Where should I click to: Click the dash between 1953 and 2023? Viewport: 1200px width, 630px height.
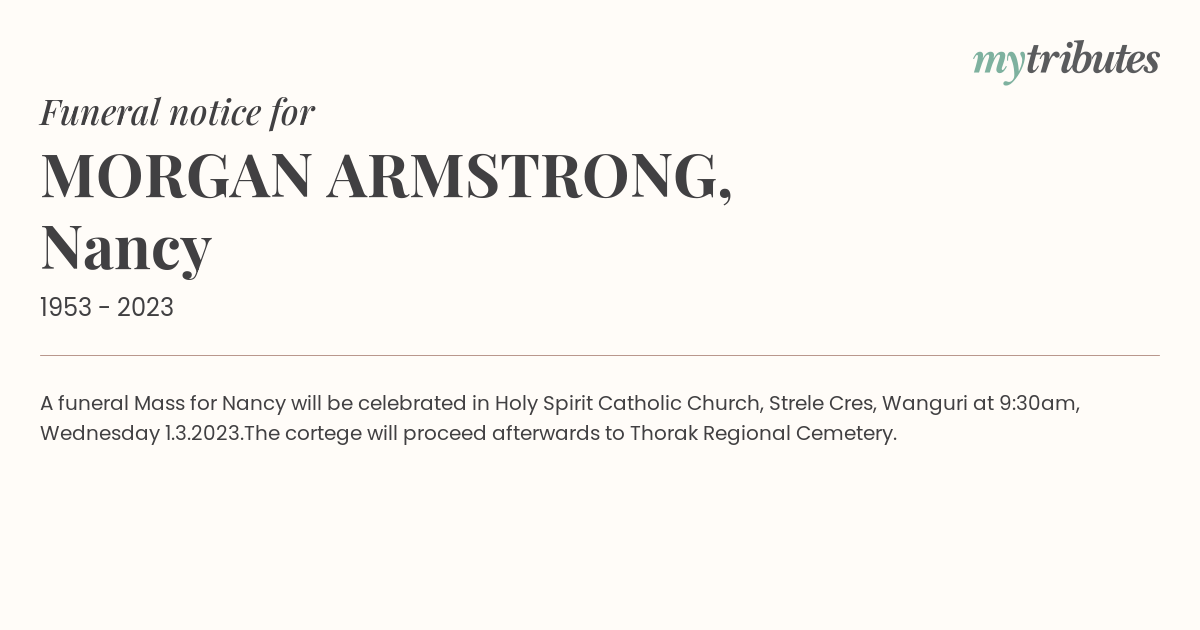coord(106,309)
